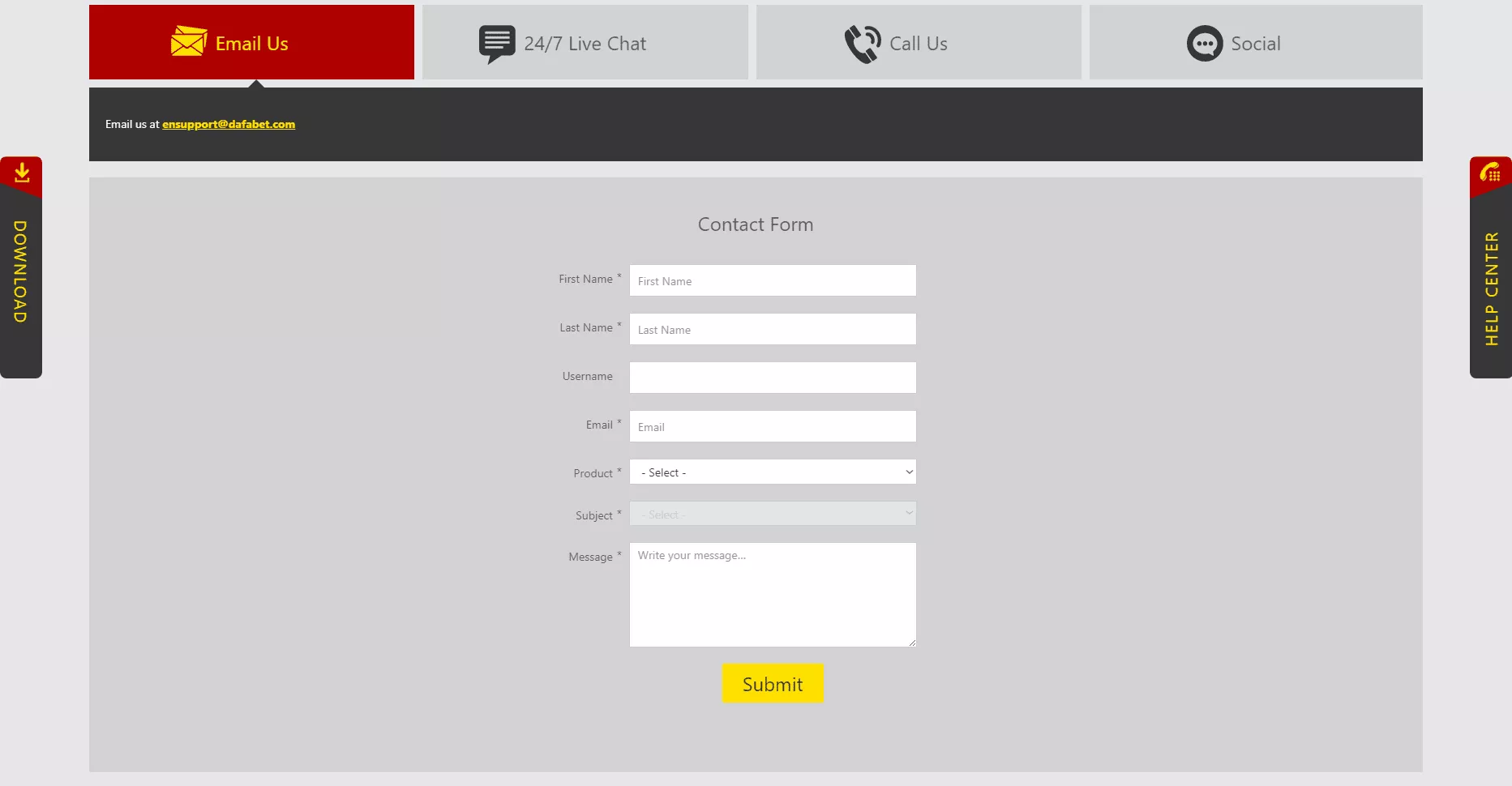
Task: Click inside the Message text area
Action: pyautogui.click(x=773, y=596)
